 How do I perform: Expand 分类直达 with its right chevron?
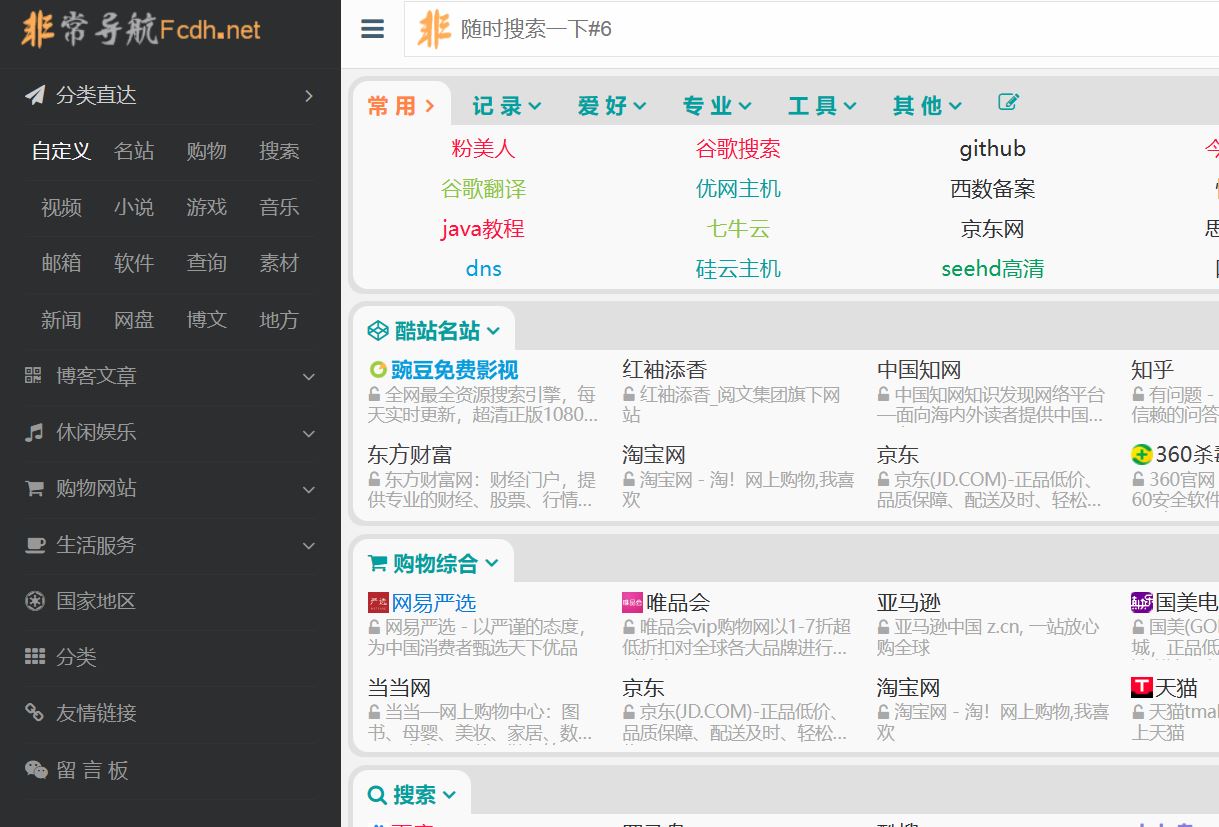tap(309, 96)
